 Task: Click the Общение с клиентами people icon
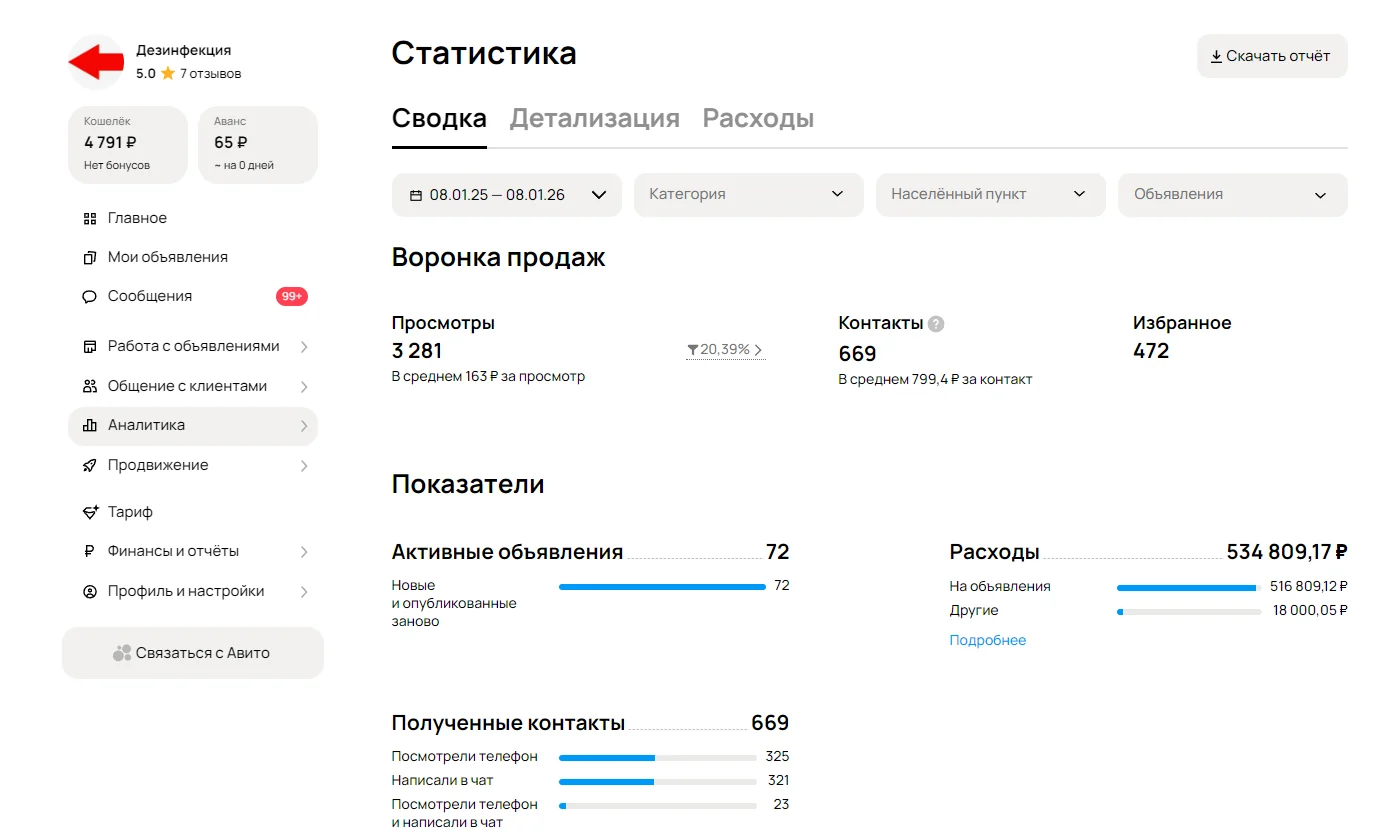click(x=90, y=386)
